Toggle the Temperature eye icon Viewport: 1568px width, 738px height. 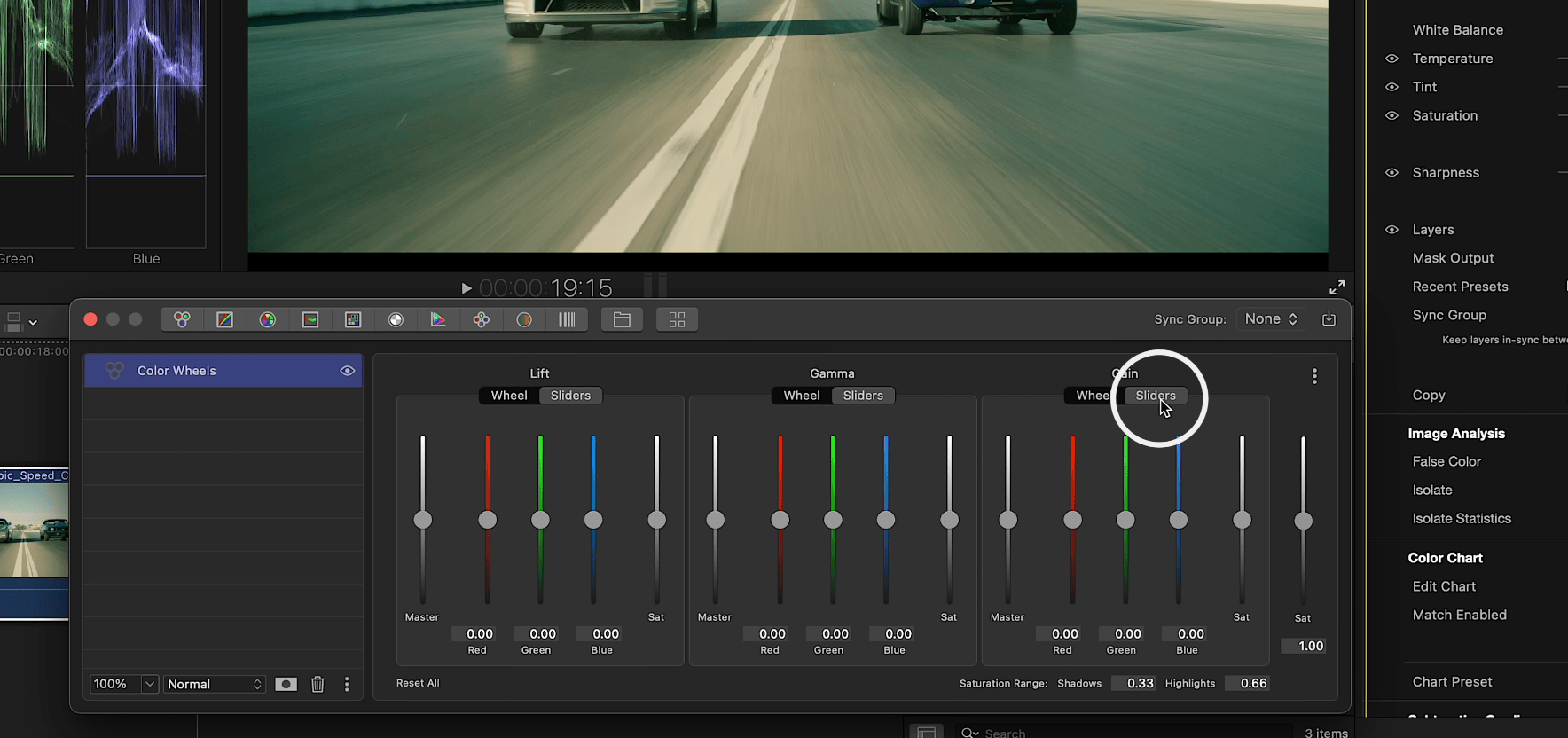(x=1392, y=59)
